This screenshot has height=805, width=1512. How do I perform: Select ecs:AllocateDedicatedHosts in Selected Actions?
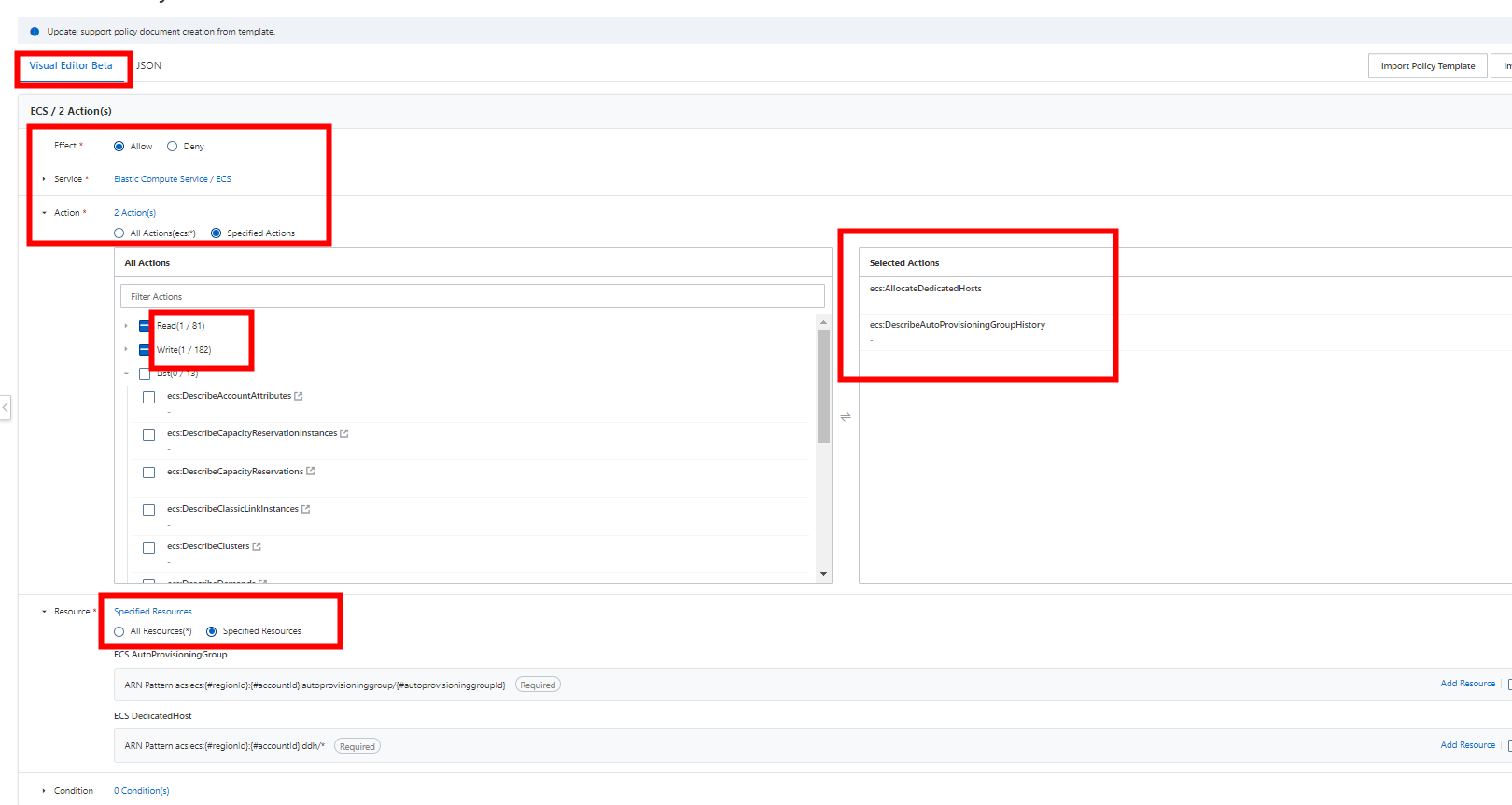(x=926, y=289)
